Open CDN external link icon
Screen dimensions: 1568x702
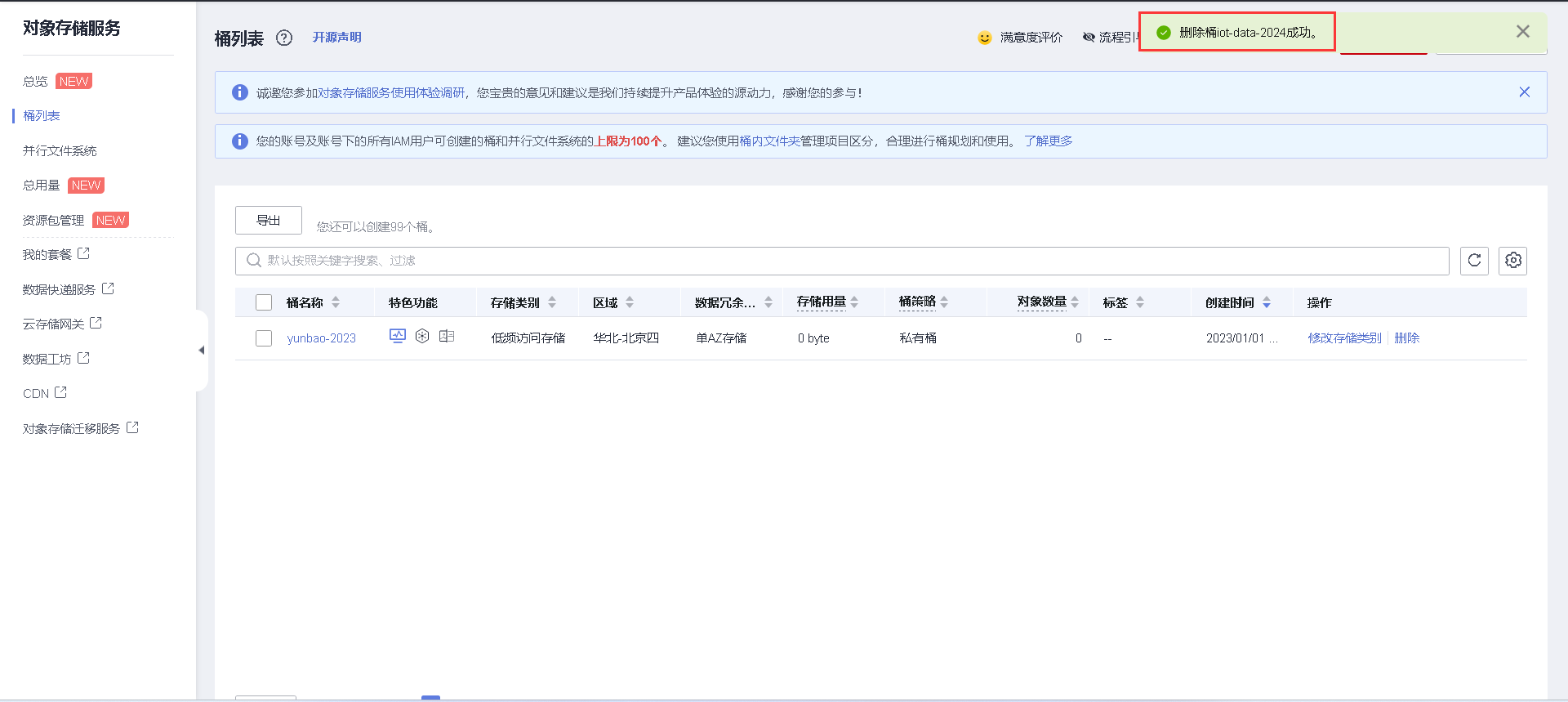60,392
